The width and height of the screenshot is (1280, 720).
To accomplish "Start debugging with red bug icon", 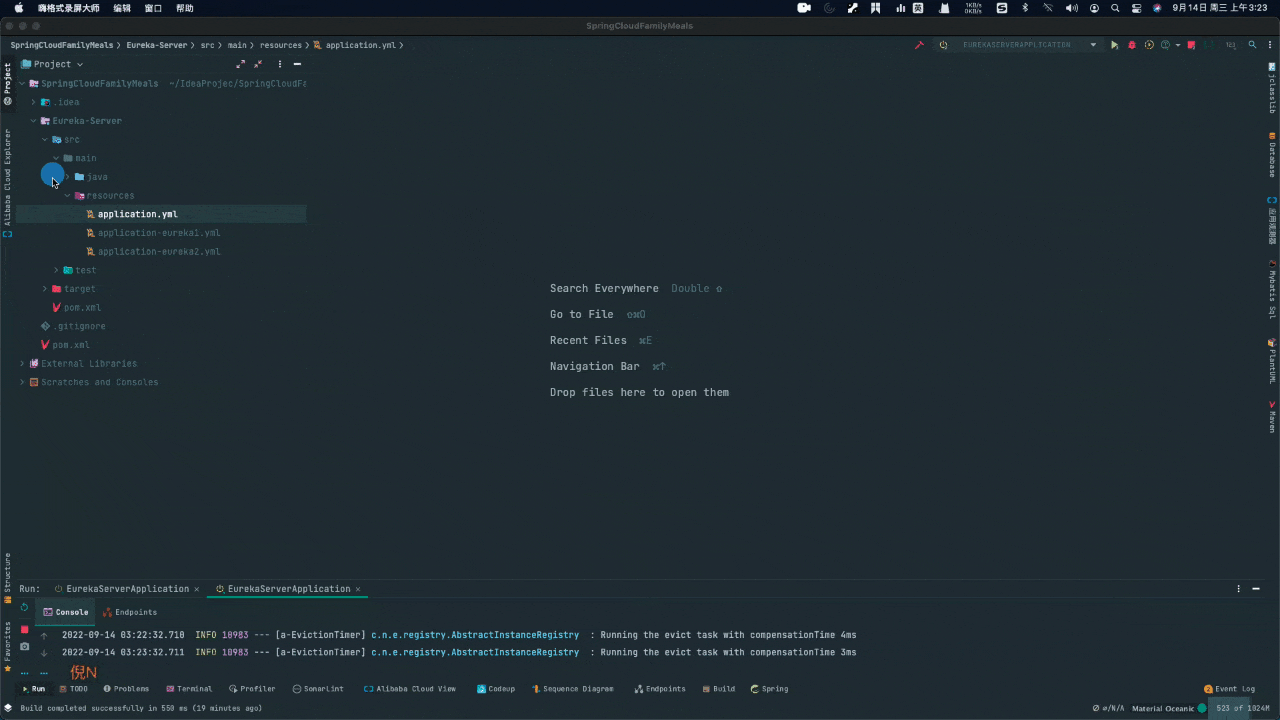I will (1132, 45).
